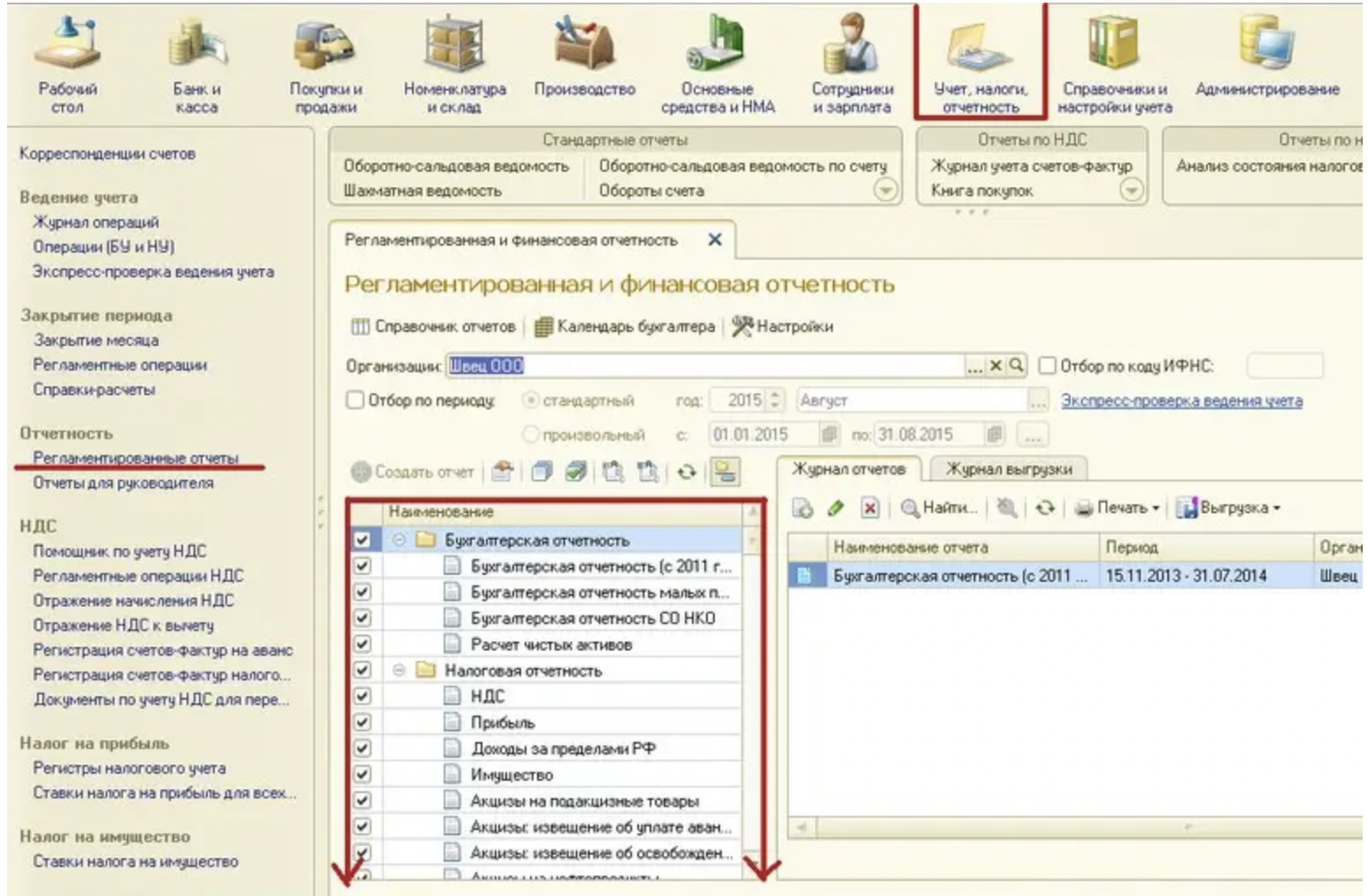Viewport: 1368px width, 896px height.
Task: Click inside the Организация input field
Action: [x=704, y=365]
